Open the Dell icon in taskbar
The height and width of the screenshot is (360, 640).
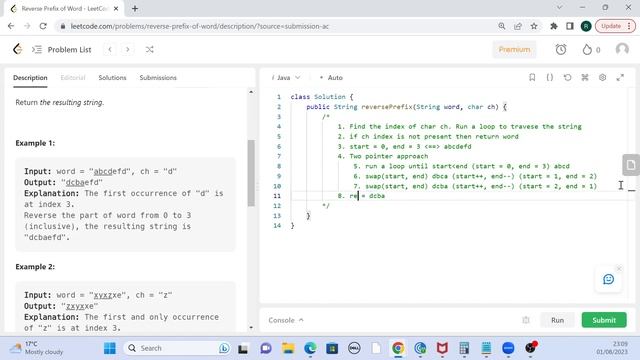coord(354,348)
